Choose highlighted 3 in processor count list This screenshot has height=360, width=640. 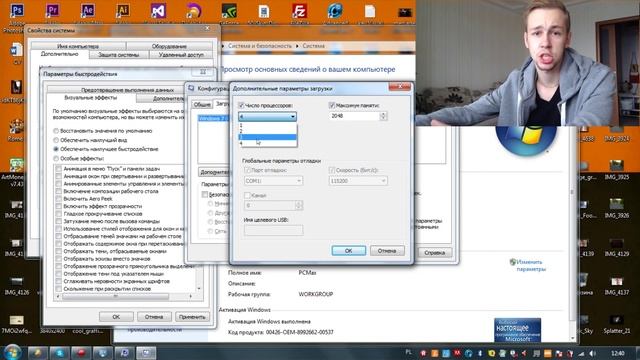click(267, 137)
